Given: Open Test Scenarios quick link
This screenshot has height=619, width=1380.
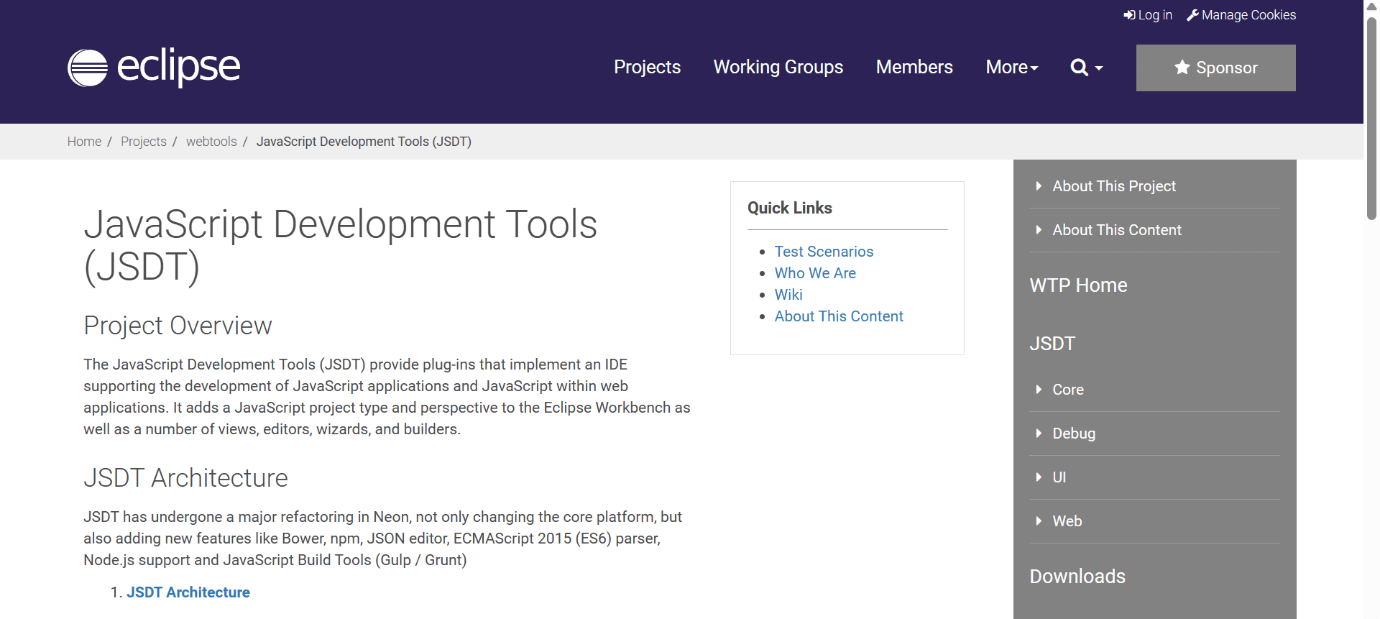Looking at the screenshot, I should pos(824,252).
